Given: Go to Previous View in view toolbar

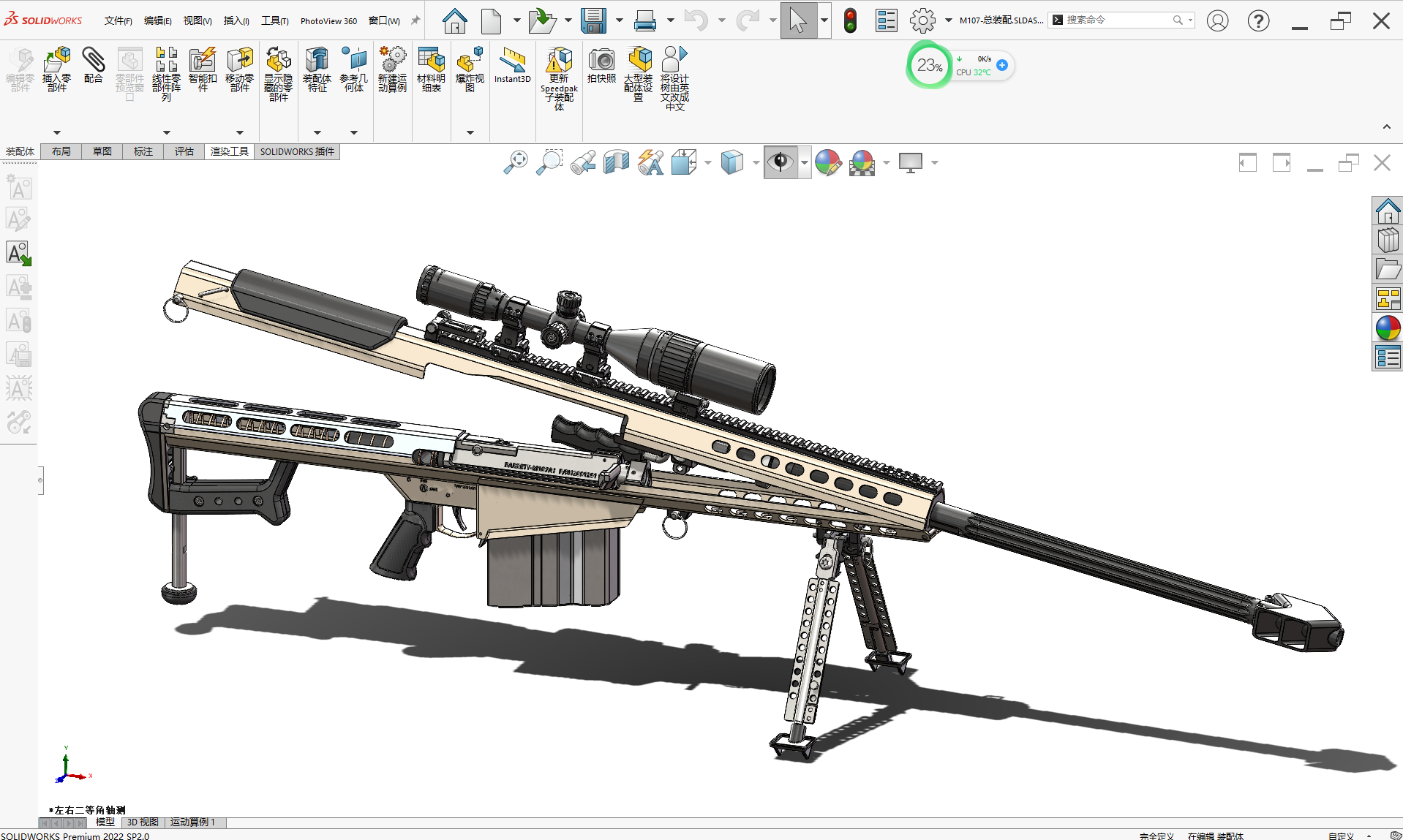Looking at the screenshot, I should [x=583, y=162].
